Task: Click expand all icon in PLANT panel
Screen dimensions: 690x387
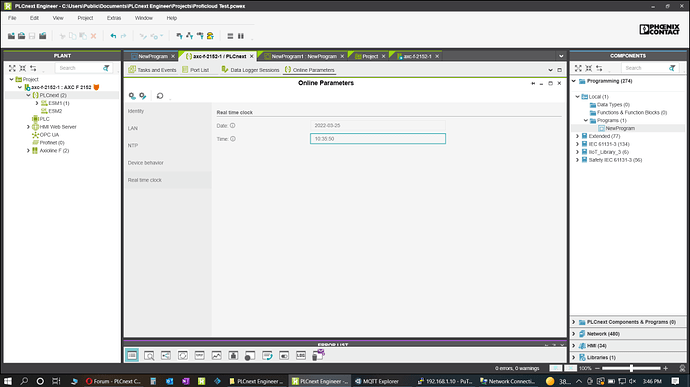Action: click(x=12, y=68)
